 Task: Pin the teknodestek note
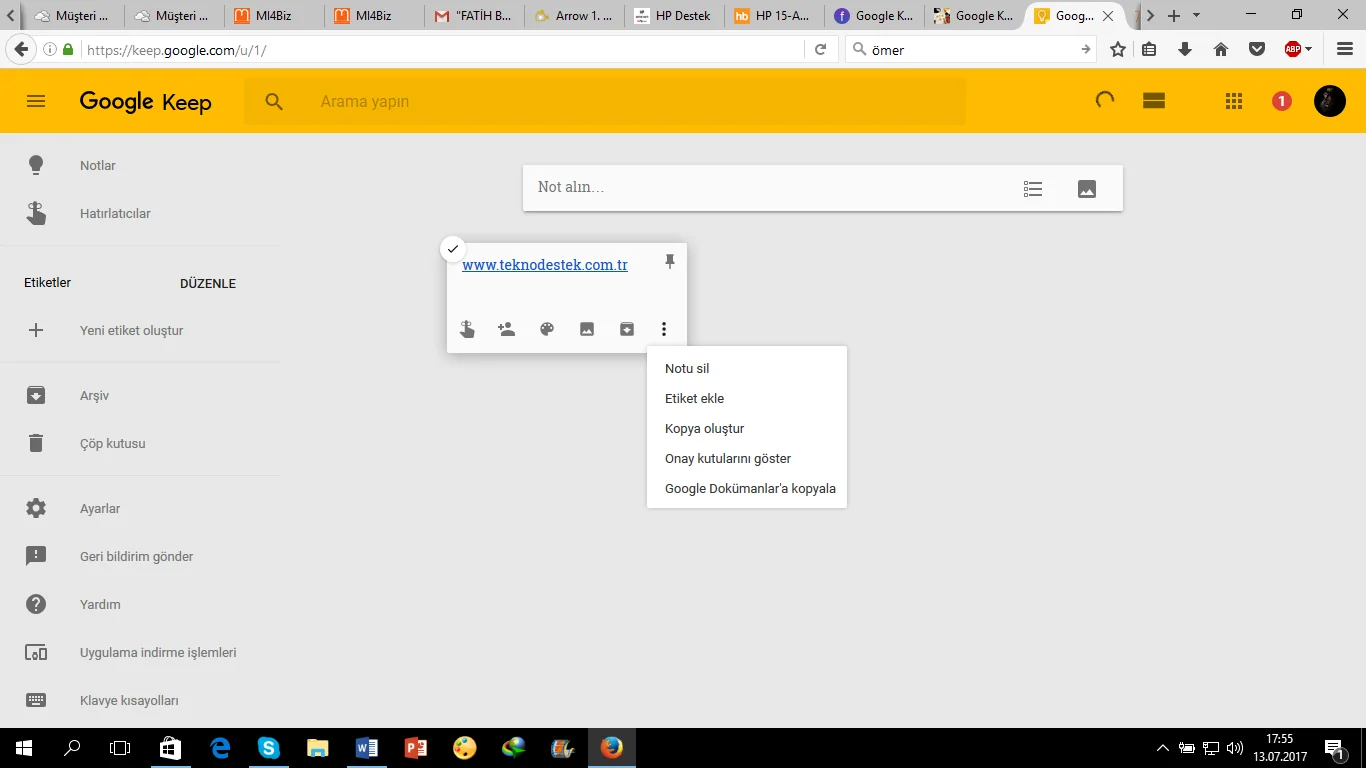pyautogui.click(x=670, y=262)
